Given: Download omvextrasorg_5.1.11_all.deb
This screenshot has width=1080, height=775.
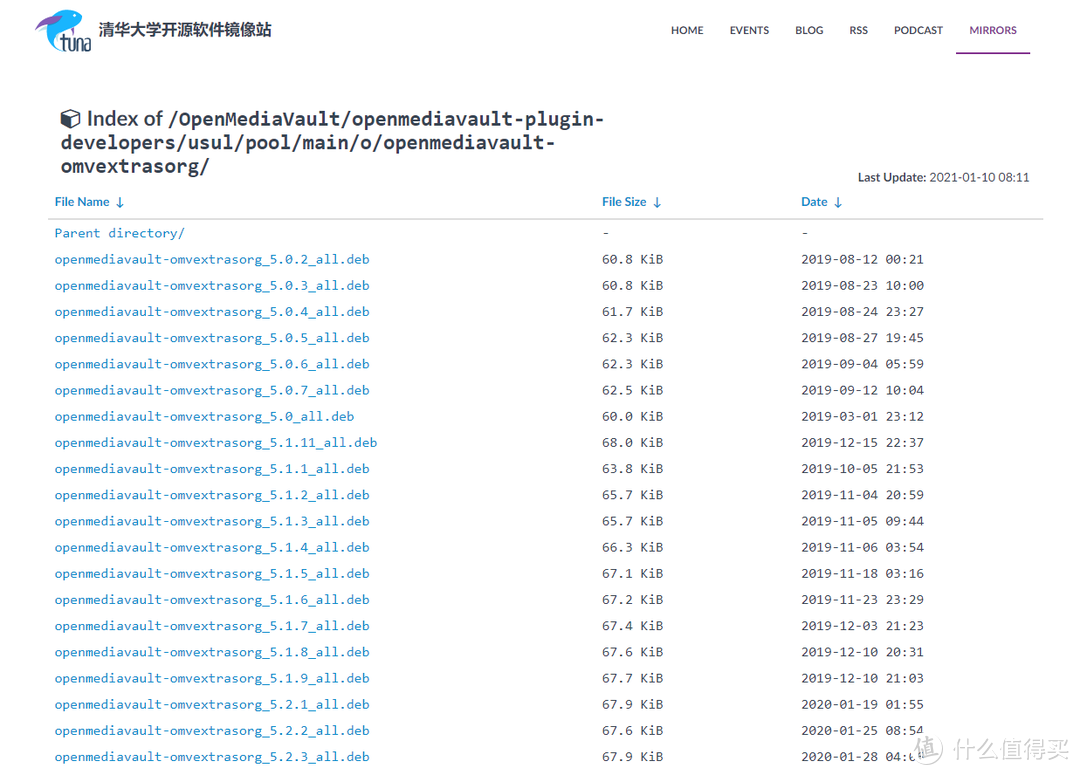Looking at the screenshot, I should click(x=216, y=442).
